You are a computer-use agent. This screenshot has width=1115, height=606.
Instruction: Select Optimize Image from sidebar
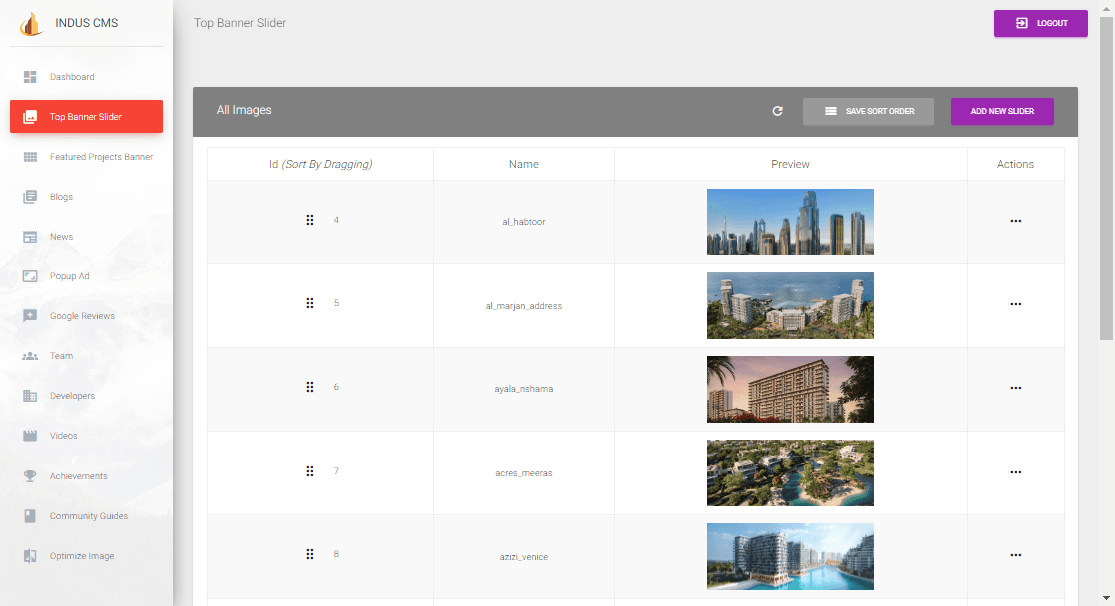click(x=82, y=556)
